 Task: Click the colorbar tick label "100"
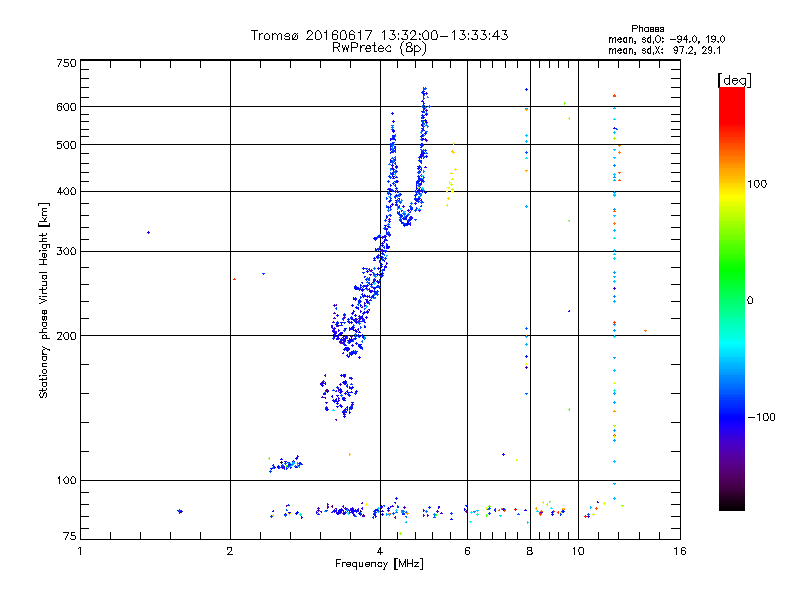(757, 184)
